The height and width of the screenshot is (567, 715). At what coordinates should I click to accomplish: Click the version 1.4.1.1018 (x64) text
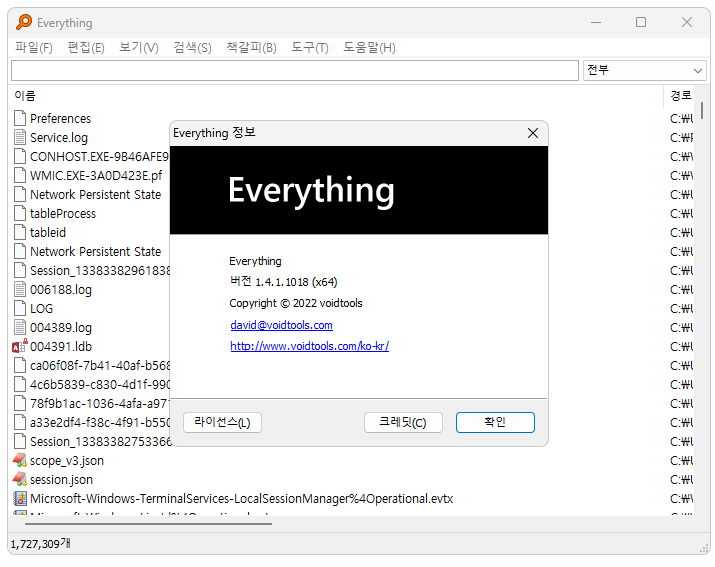pyautogui.click(x=284, y=282)
